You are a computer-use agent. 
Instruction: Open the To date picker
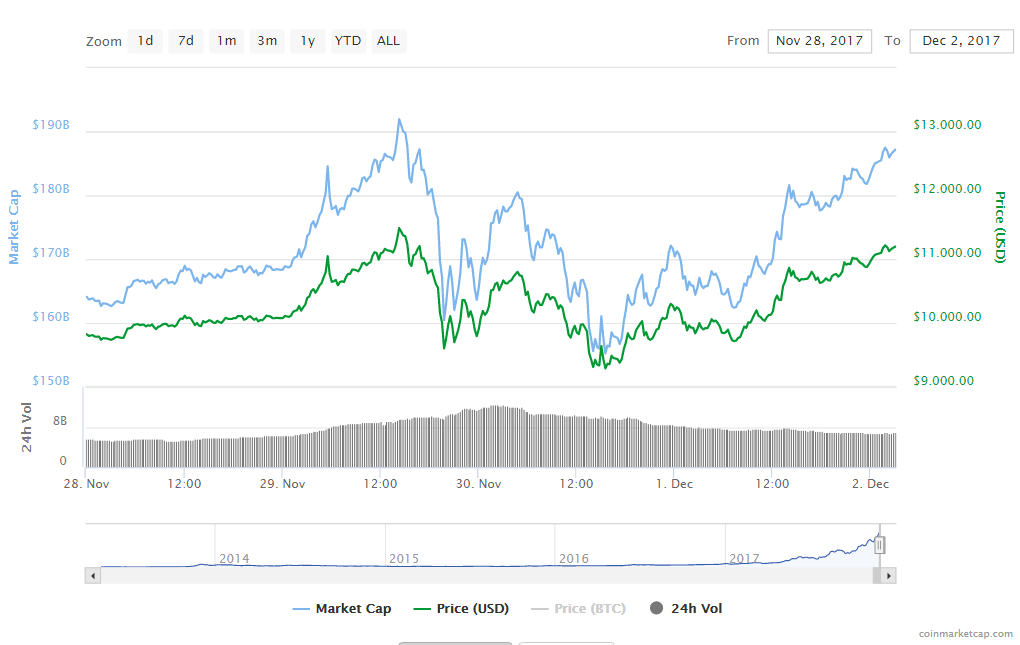(x=961, y=41)
